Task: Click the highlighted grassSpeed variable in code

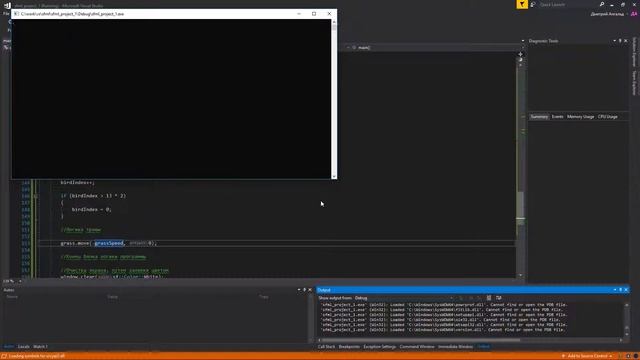Action: 109,243
